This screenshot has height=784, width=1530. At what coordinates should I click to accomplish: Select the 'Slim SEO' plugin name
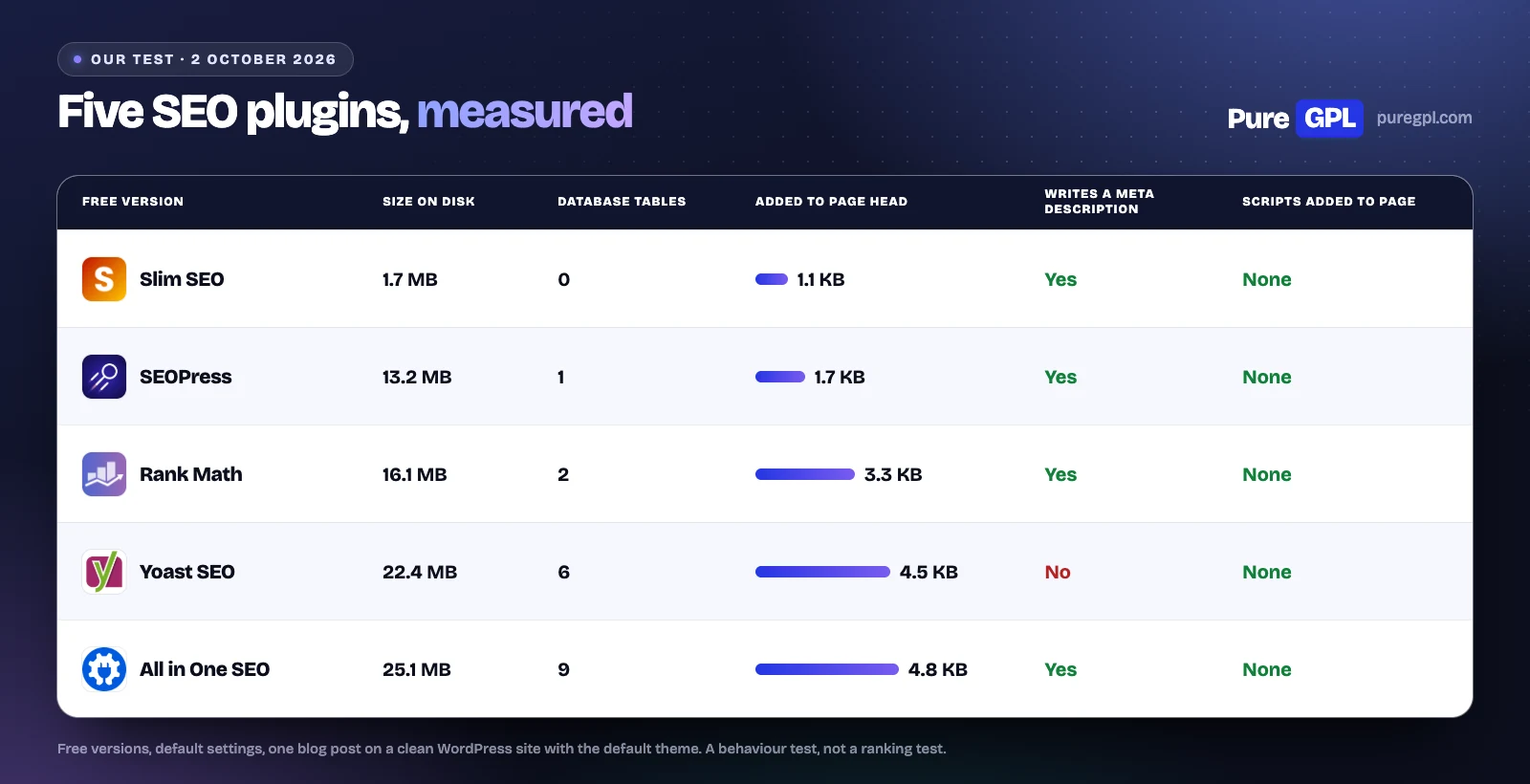pyautogui.click(x=182, y=279)
